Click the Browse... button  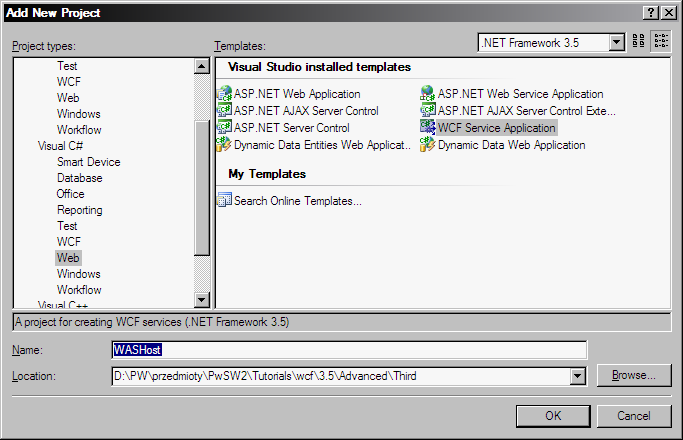click(x=634, y=375)
